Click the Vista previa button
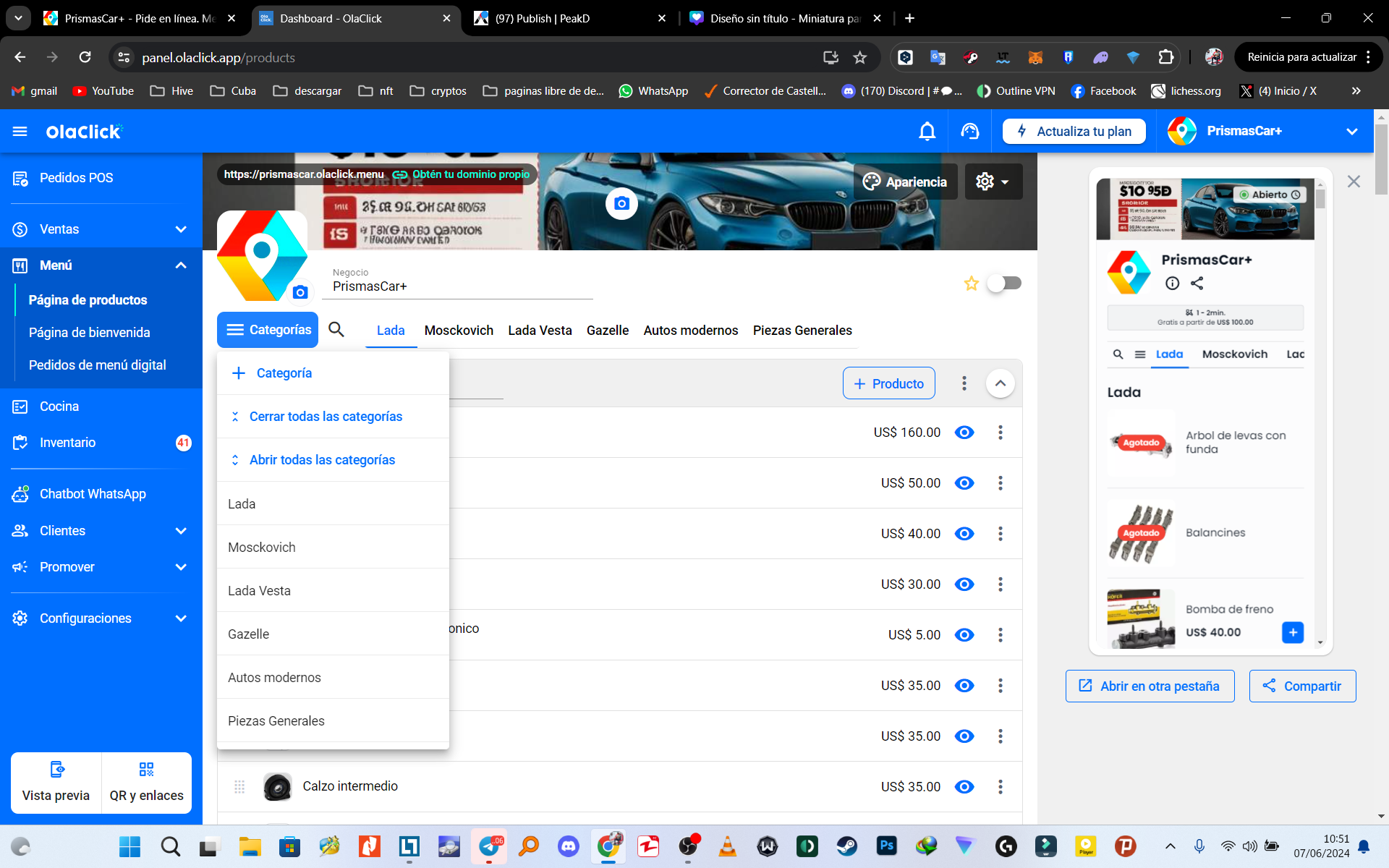The height and width of the screenshot is (868, 1389). click(x=56, y=783)
